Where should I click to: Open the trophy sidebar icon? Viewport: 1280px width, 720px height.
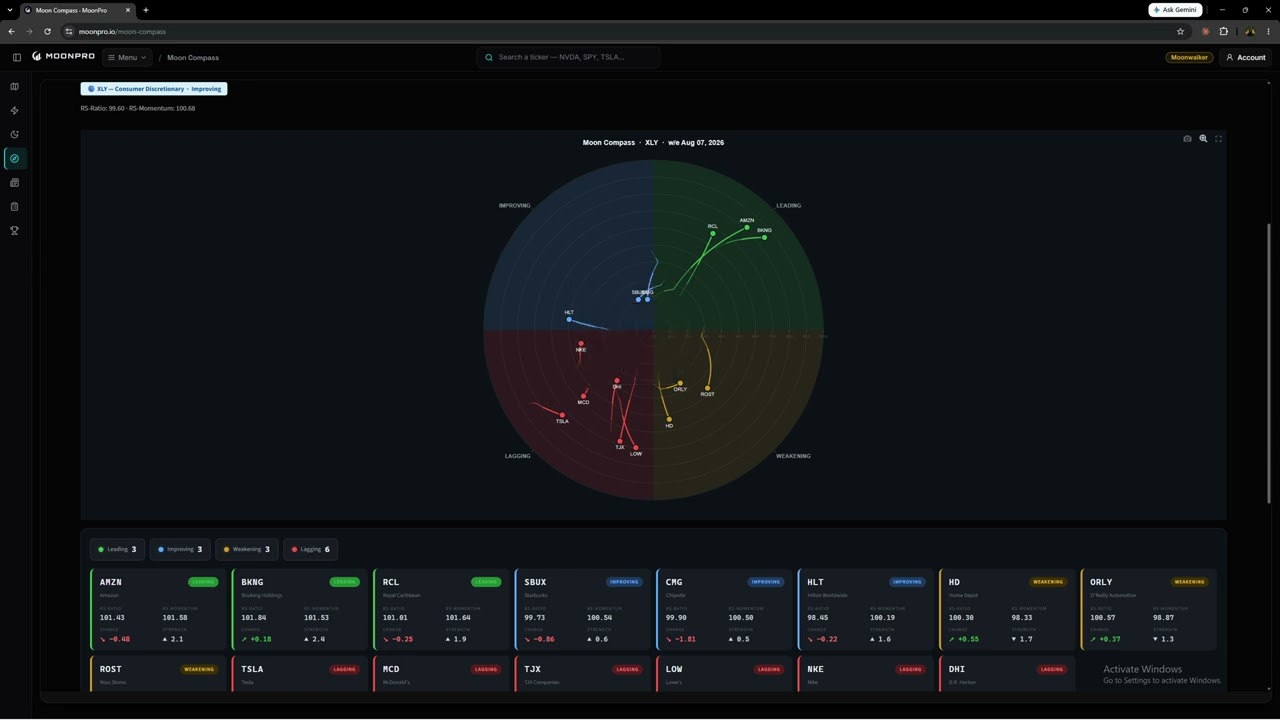(14, 231)
